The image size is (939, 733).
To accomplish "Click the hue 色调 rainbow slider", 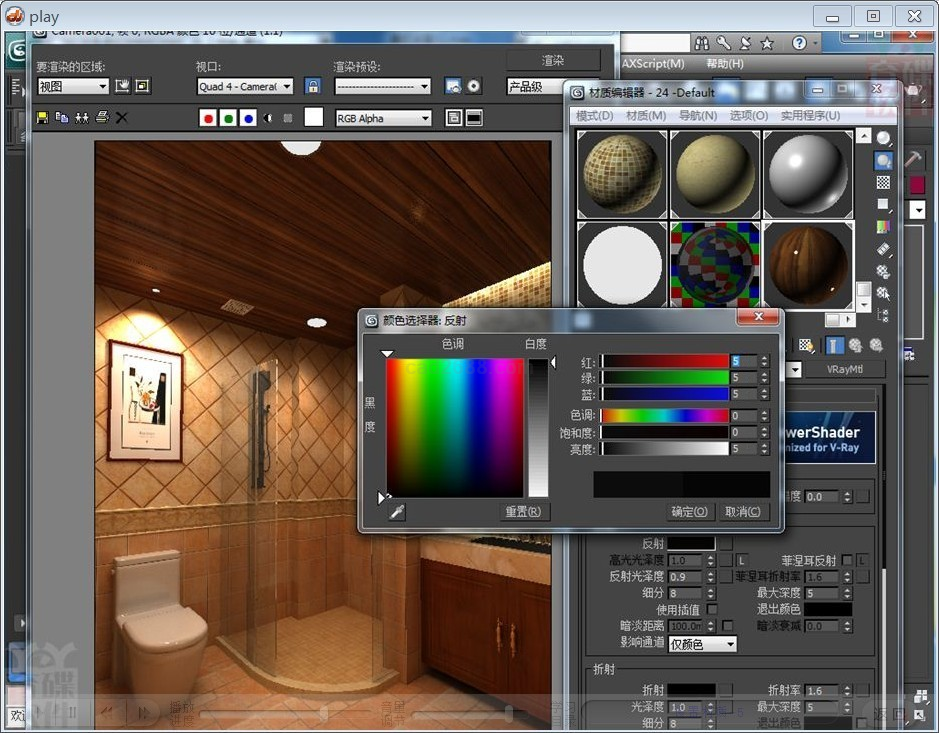I will (664, 415).
